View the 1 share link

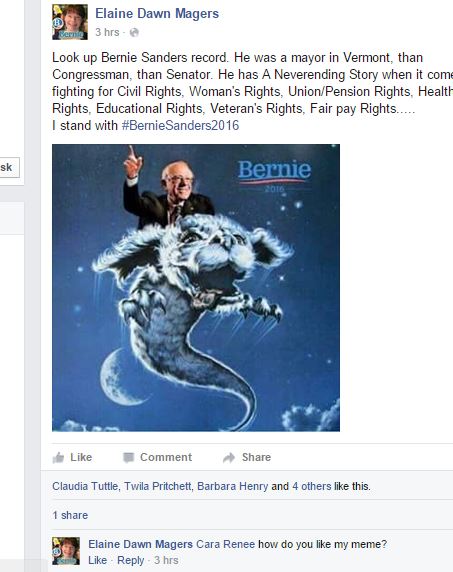[70, 515]
